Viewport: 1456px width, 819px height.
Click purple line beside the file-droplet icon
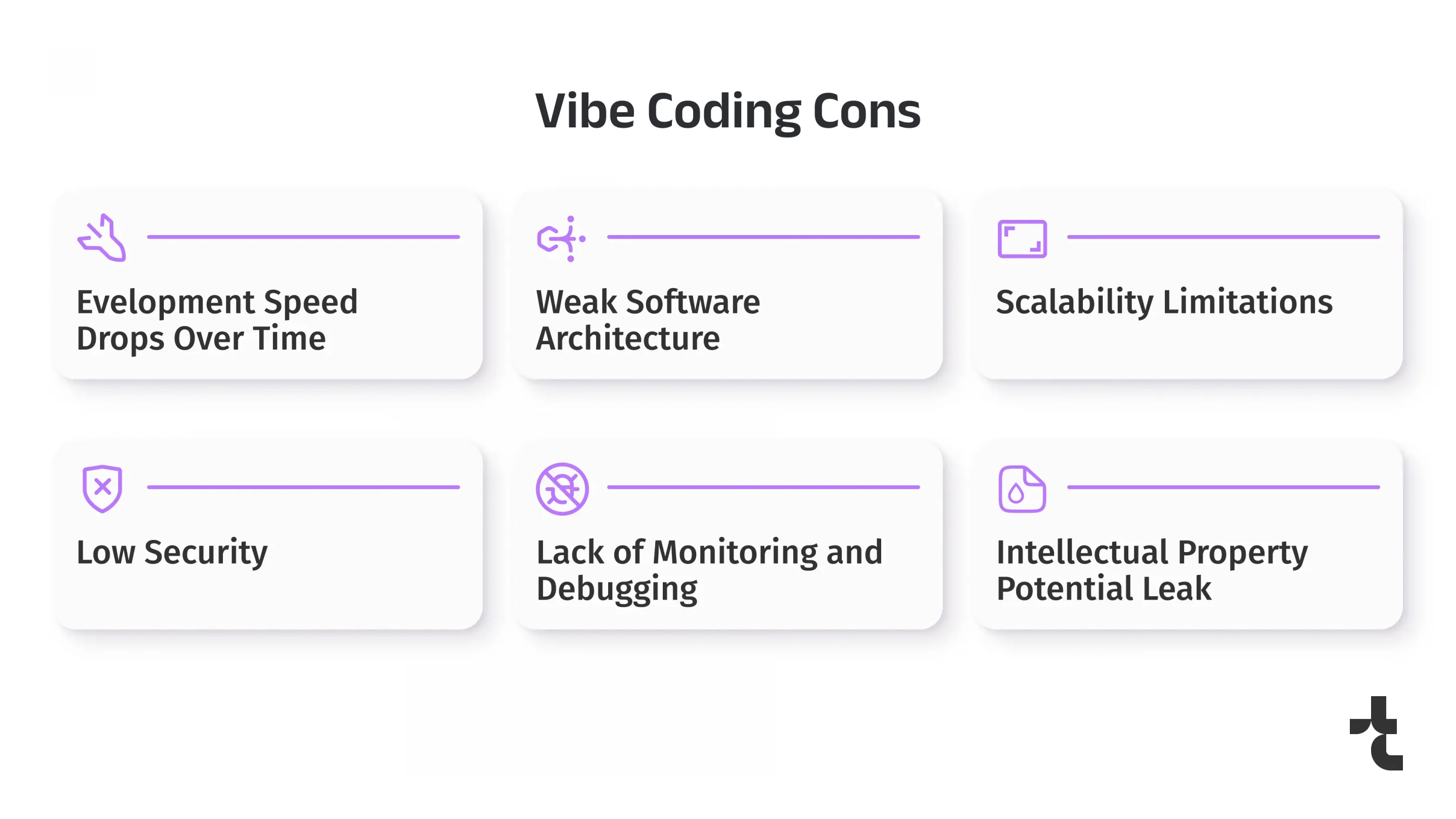pos(1223,487)
